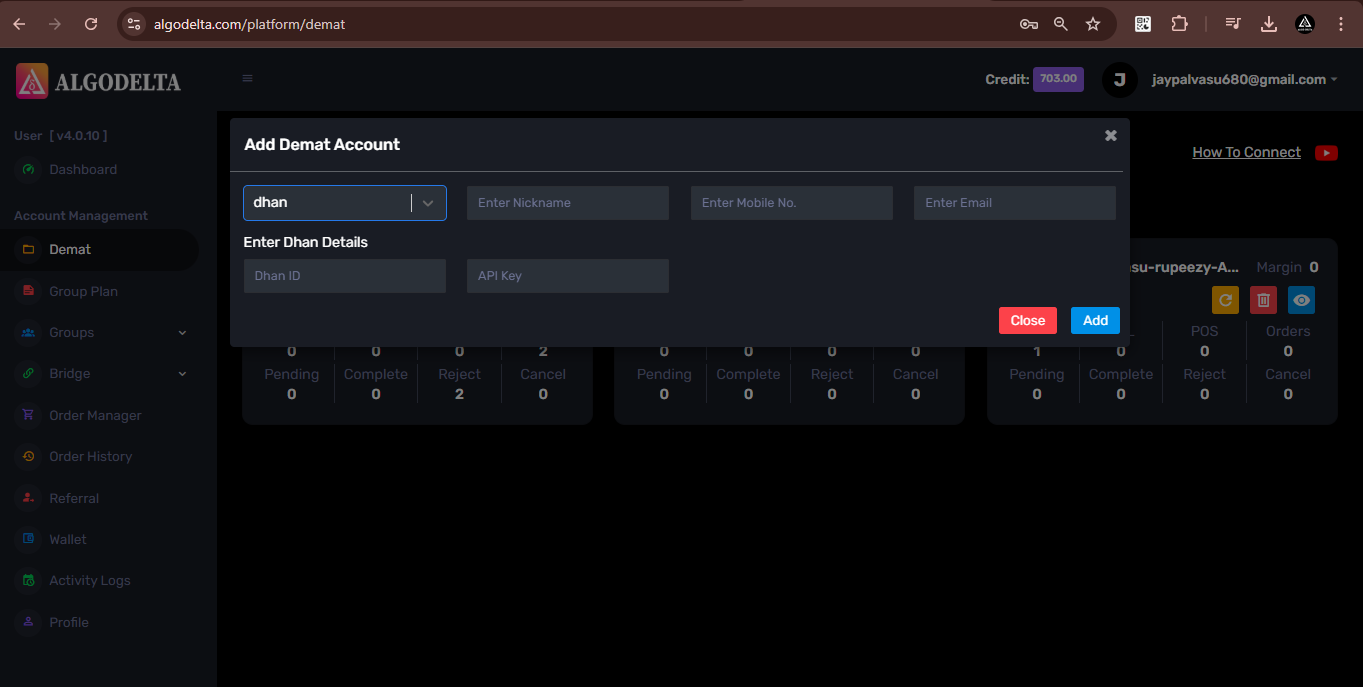
Task: Reload the browser page
Action: (91, 24)
